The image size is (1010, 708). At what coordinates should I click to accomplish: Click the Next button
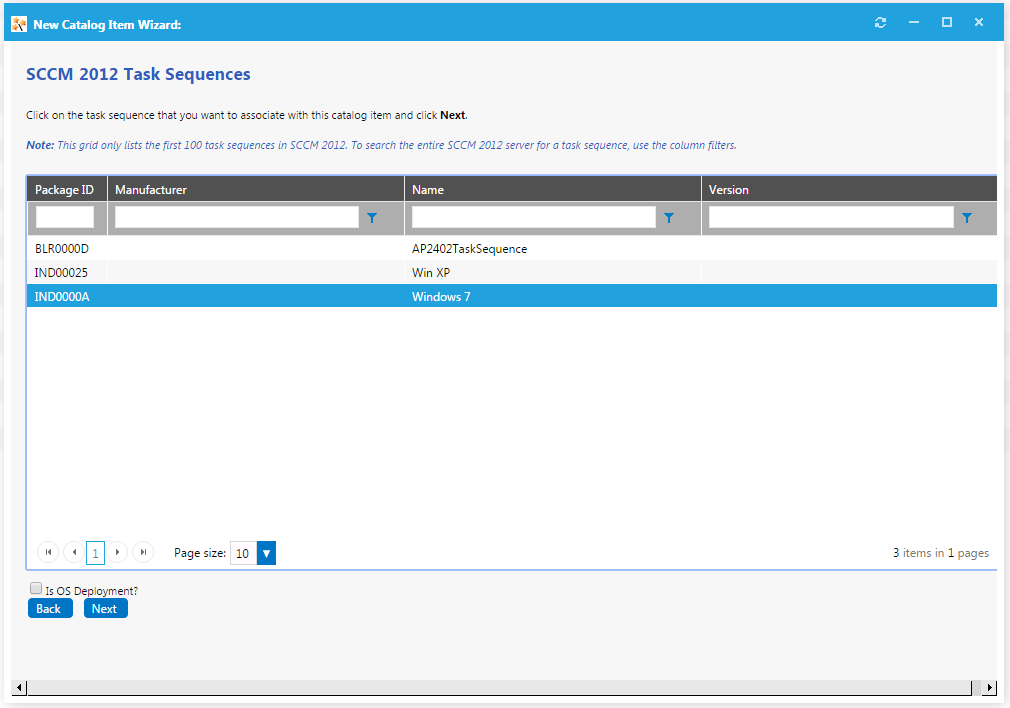[x=105, y=608]
